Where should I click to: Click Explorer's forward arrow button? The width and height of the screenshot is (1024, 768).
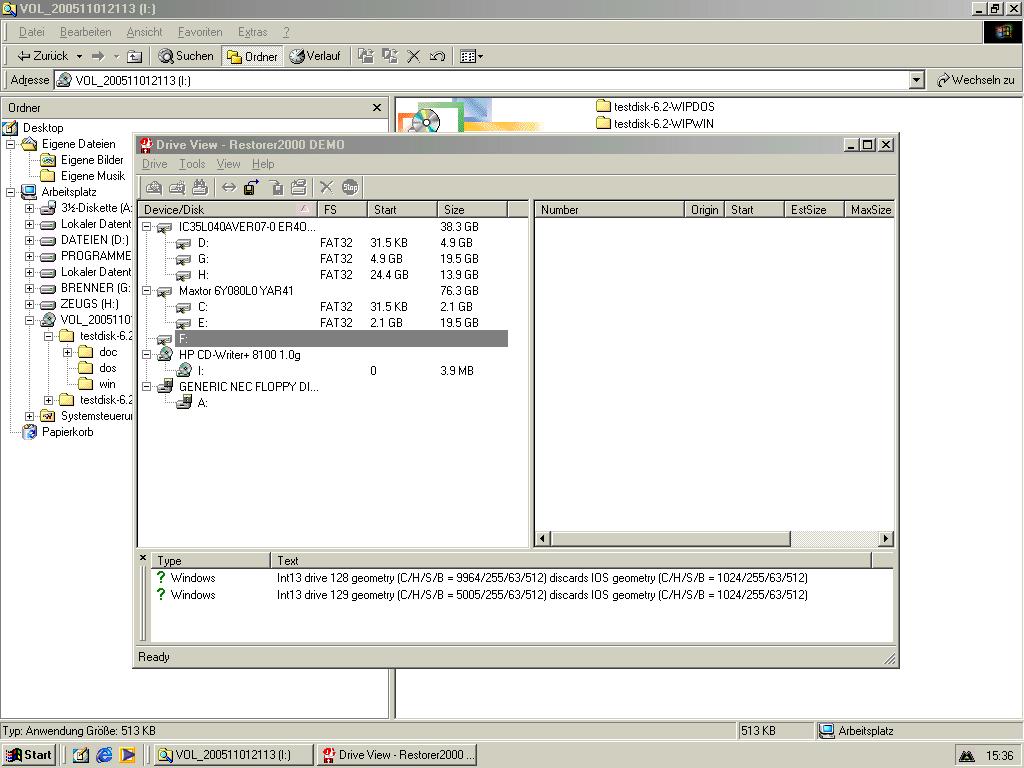[98, 56]
